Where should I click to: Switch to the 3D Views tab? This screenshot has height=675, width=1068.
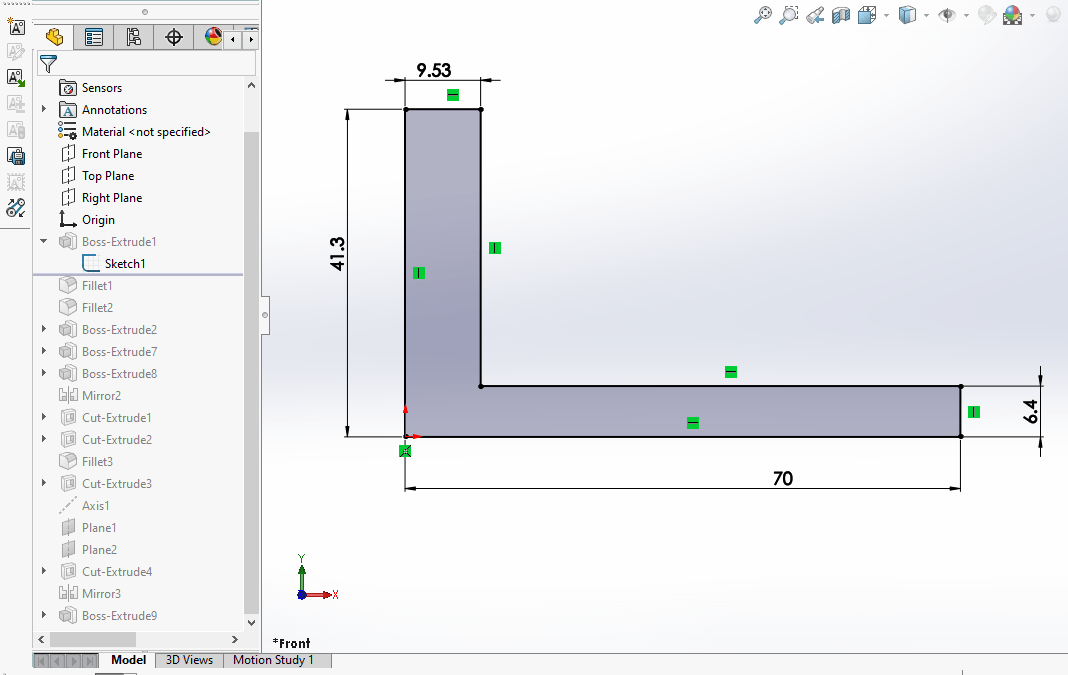tap(189, 660)
